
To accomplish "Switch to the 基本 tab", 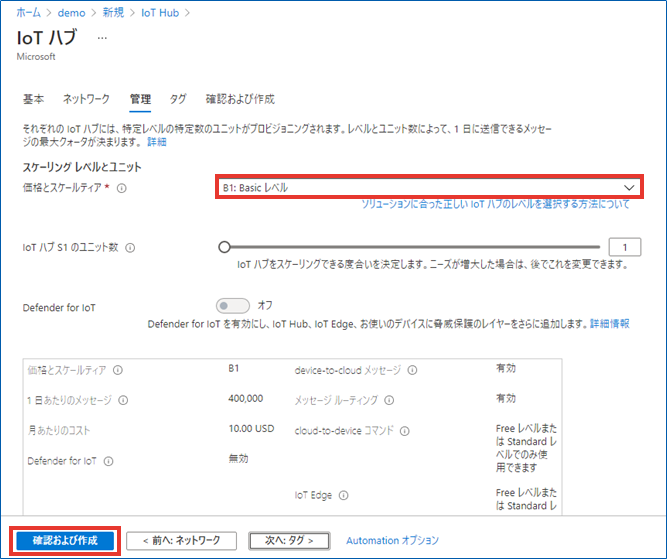I will tap(33, 99).
